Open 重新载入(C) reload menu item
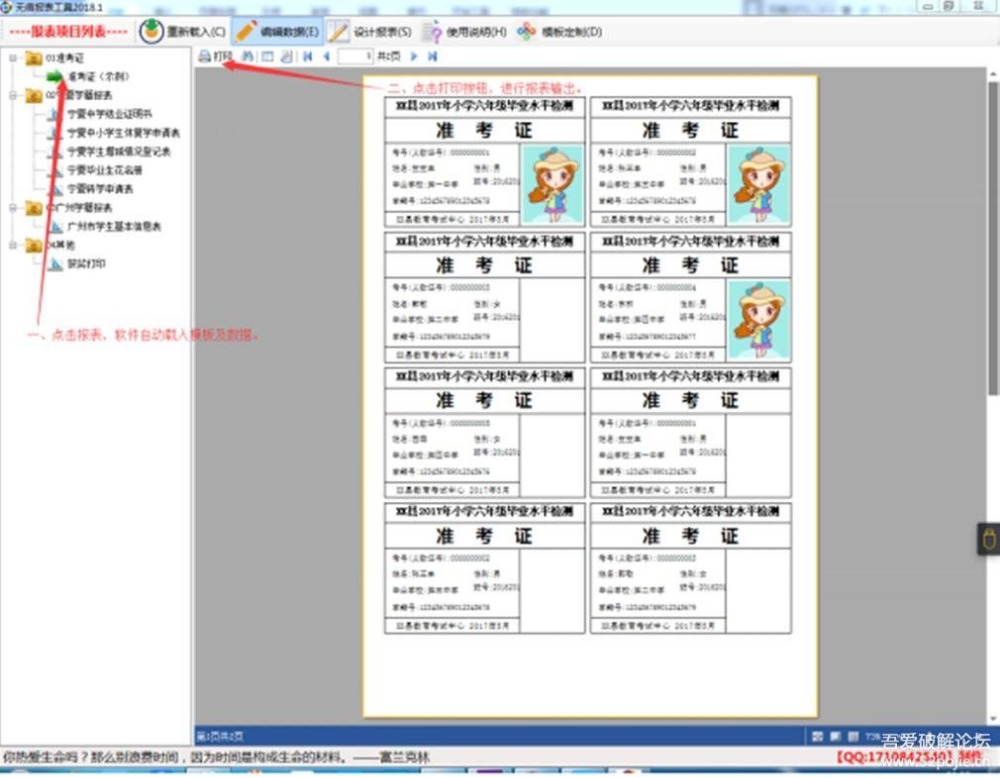 point(183,32)
